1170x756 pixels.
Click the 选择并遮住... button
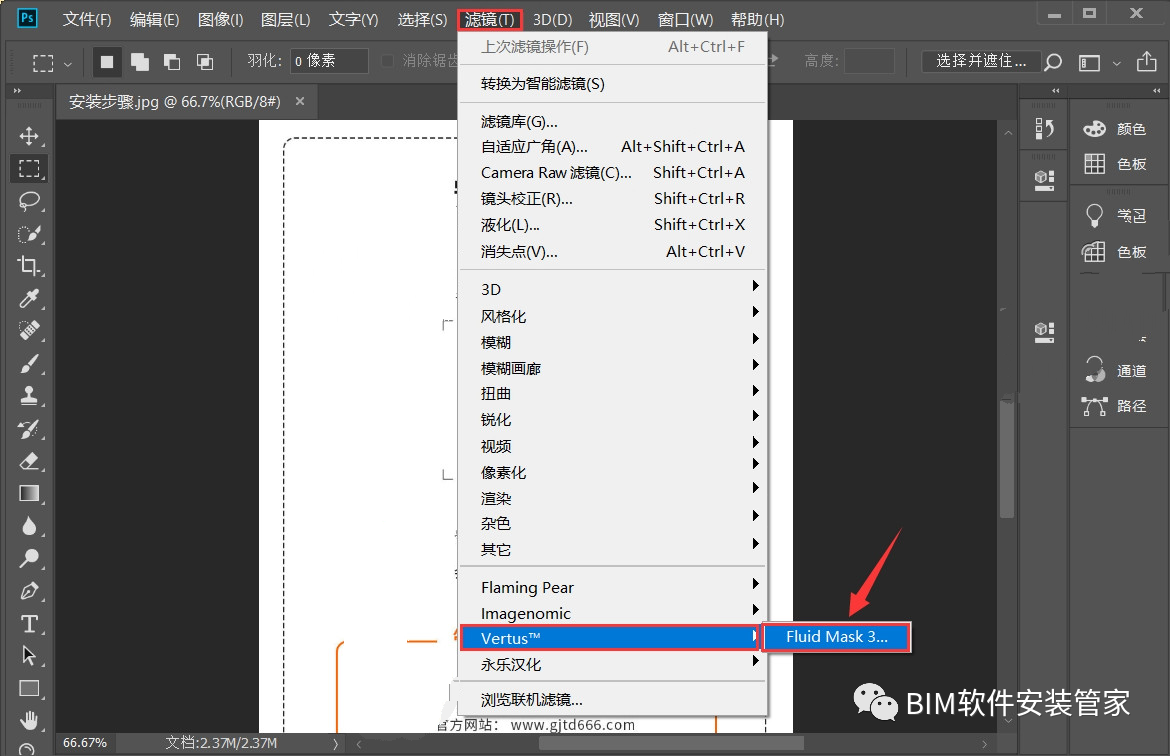click(981, 61)
